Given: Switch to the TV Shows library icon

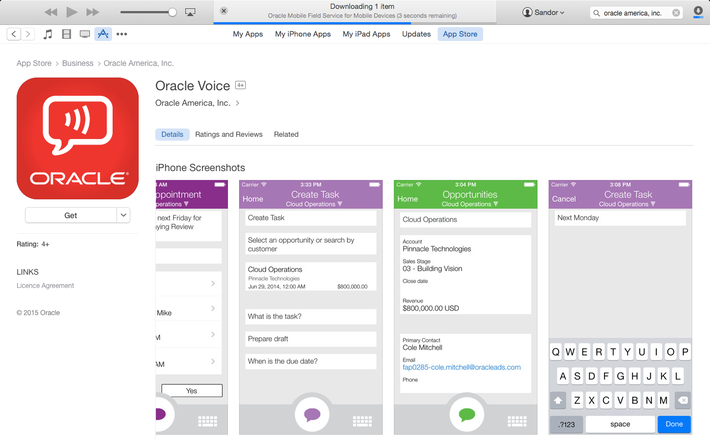Looking at the screenshot, I should click(x=85, y=34).
